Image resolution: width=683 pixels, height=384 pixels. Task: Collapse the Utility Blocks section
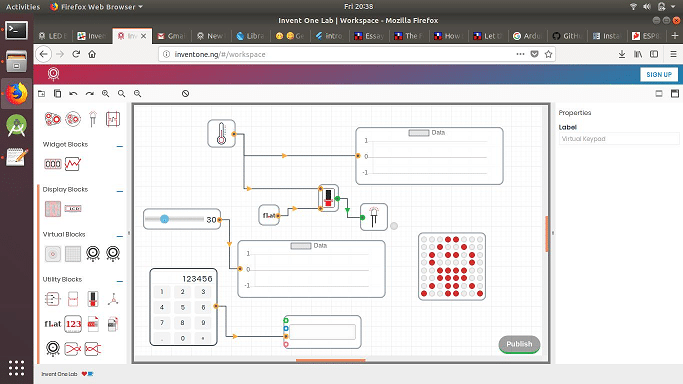point(120,281)
